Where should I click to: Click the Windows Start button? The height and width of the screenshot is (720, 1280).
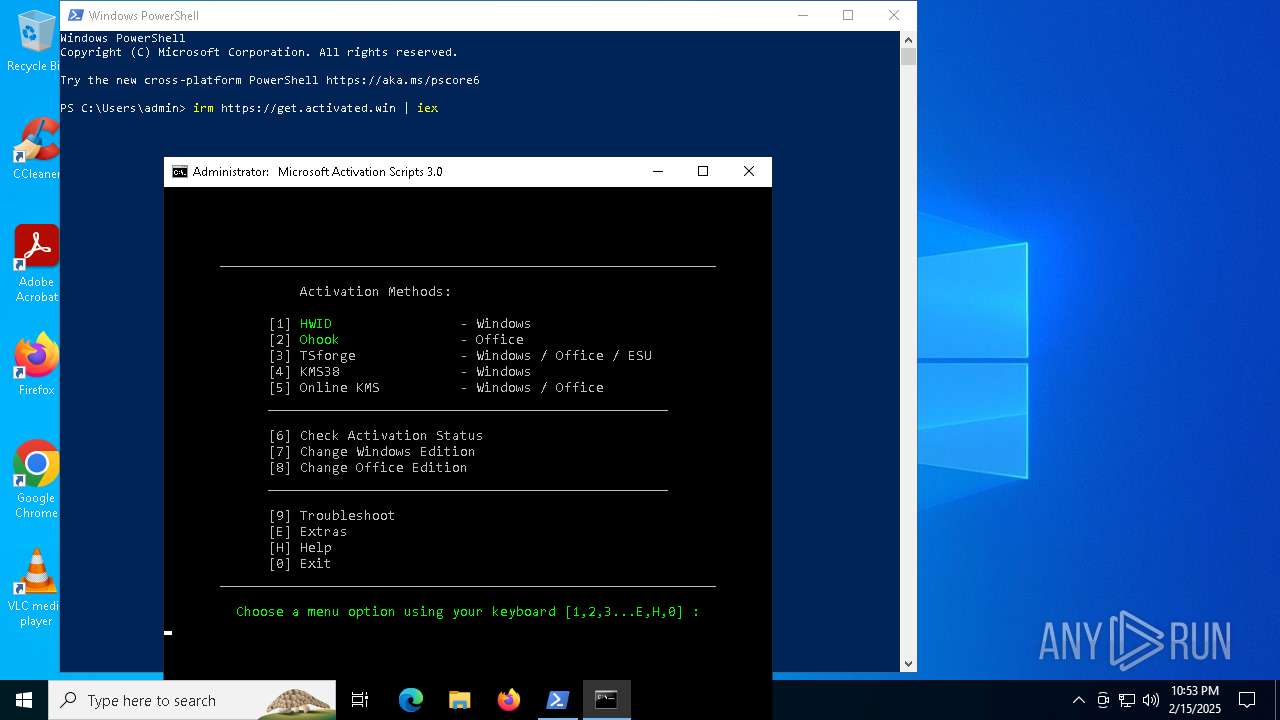(24, 700)
